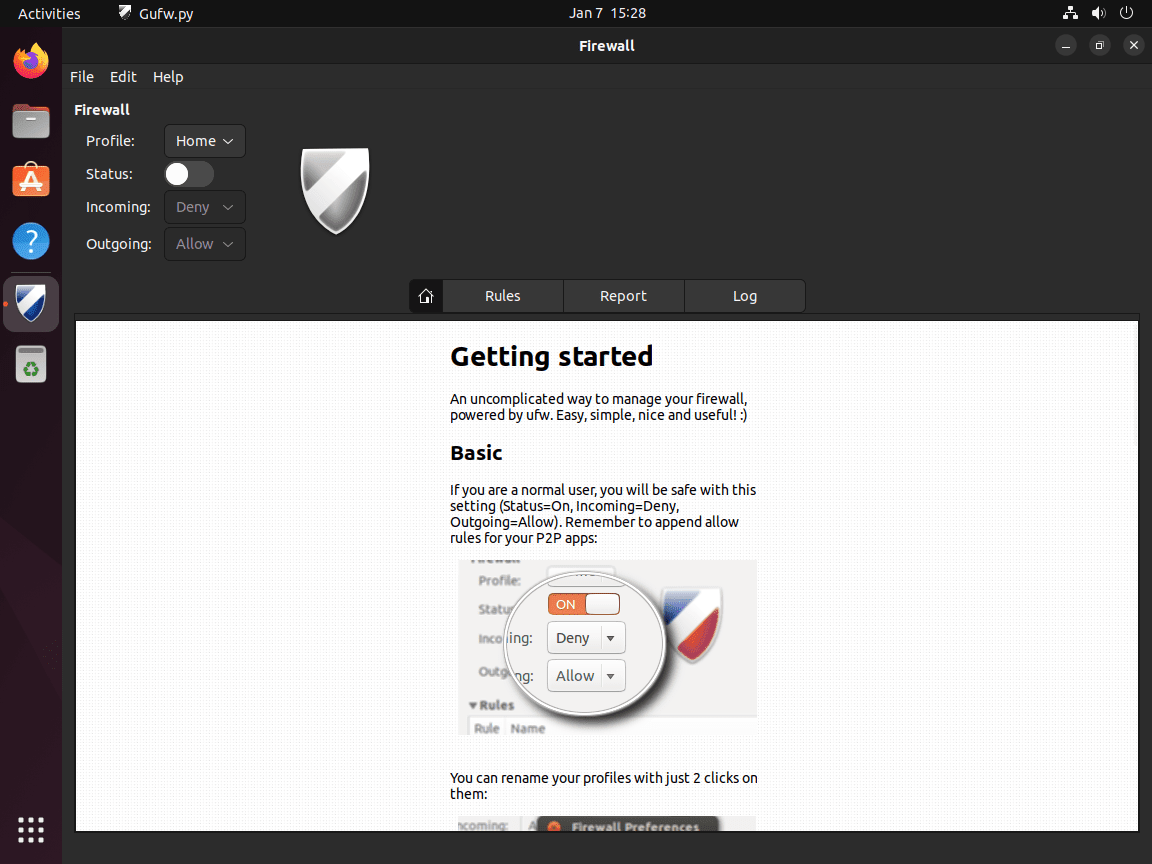This screenshot has width=1152, height=864.
Task: Click the Gufw shield icon in the dock
Action: [30, 303]
